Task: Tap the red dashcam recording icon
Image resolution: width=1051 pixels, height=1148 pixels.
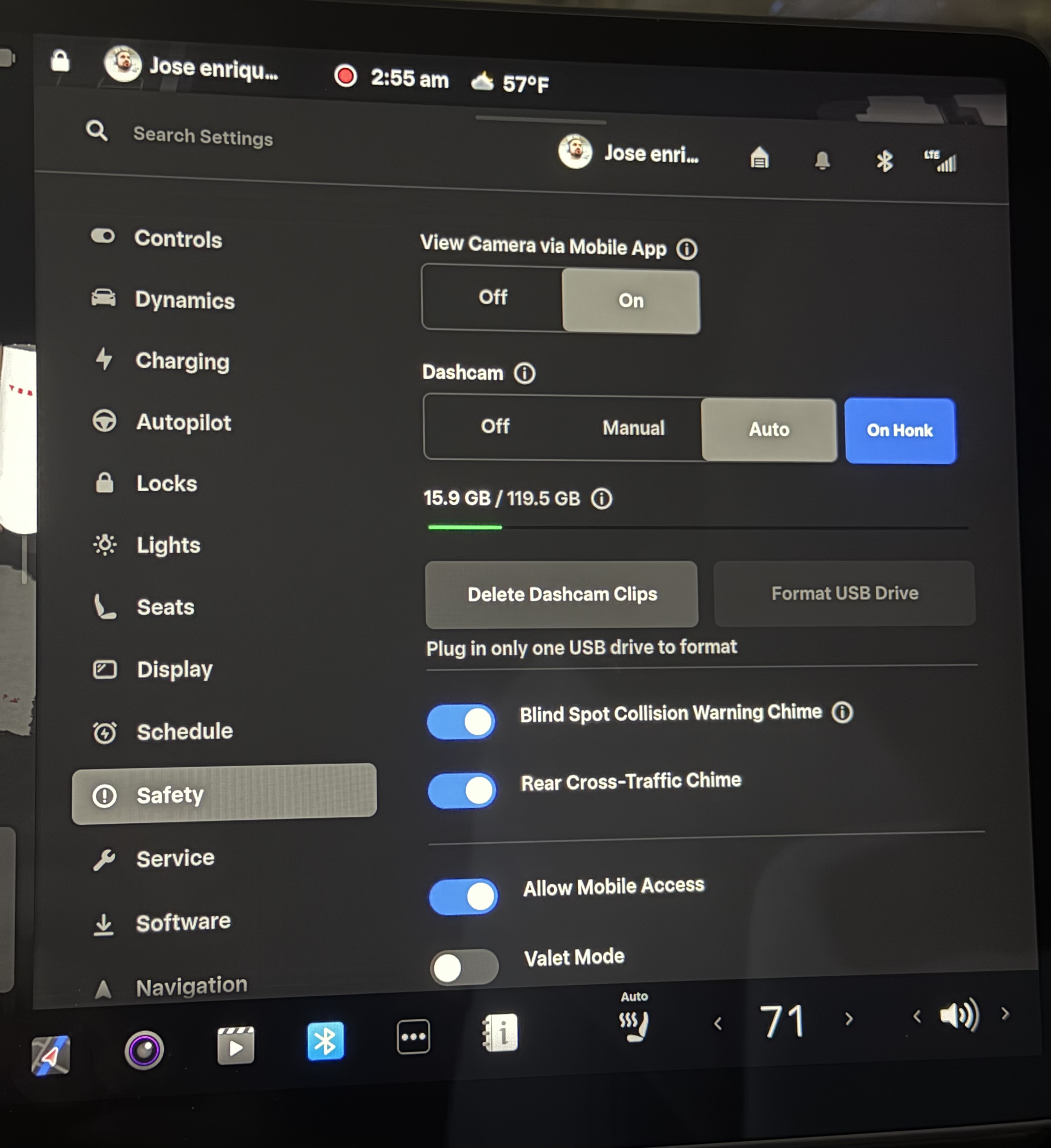Action: click(x=345, y=76)
